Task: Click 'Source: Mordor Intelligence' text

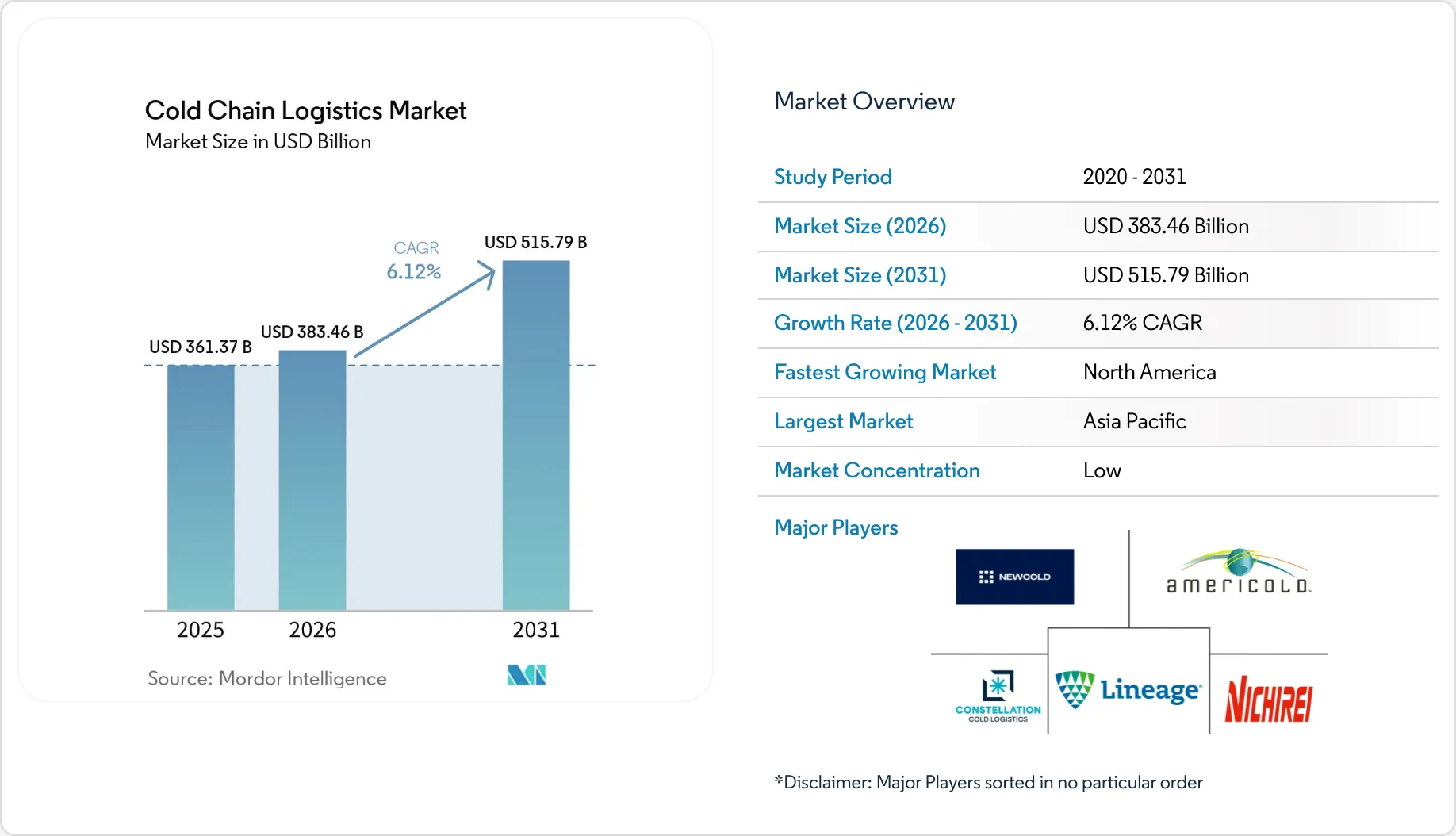Action: tap(267, 678)
